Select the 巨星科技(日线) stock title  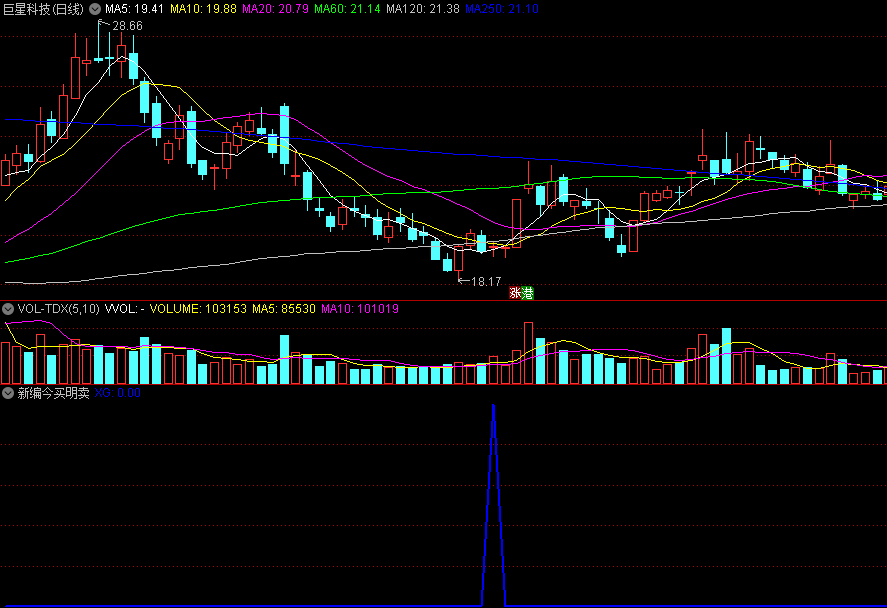pyautogui.click(x=44, y=9)
